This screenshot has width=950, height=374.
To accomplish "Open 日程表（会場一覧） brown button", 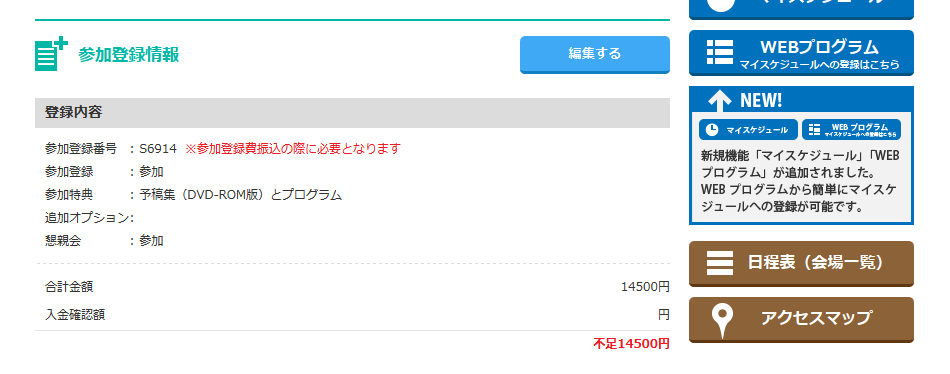I will (x=801, y=264).
